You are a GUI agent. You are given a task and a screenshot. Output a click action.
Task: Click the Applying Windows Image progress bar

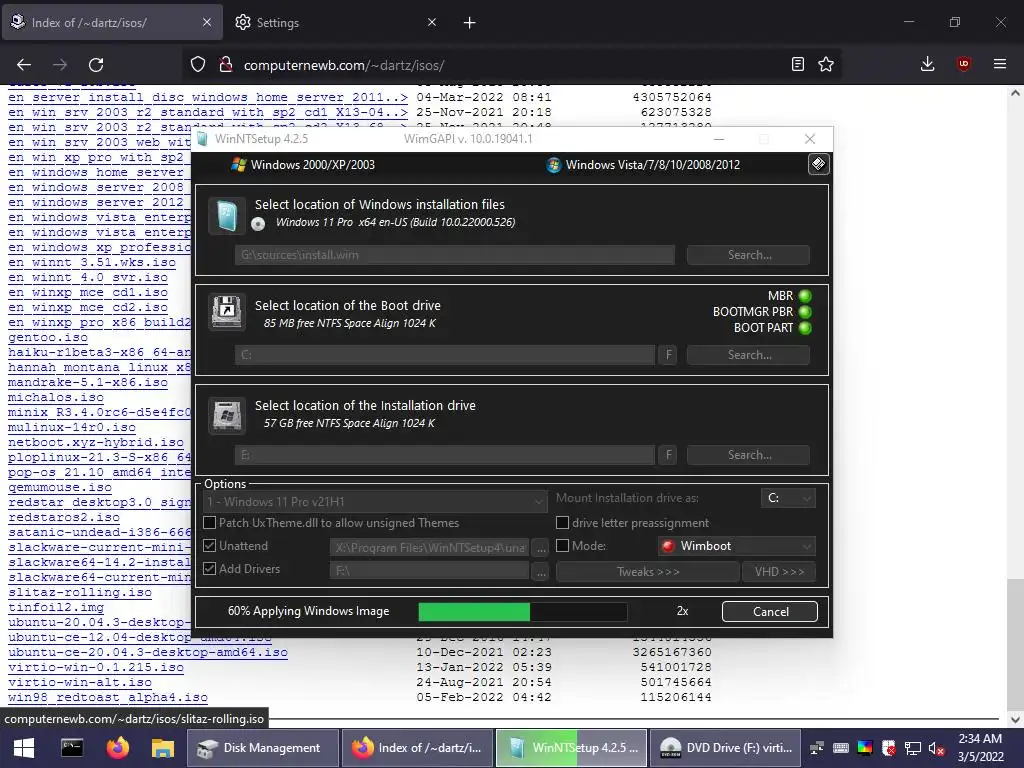click(x=522, y=611)
